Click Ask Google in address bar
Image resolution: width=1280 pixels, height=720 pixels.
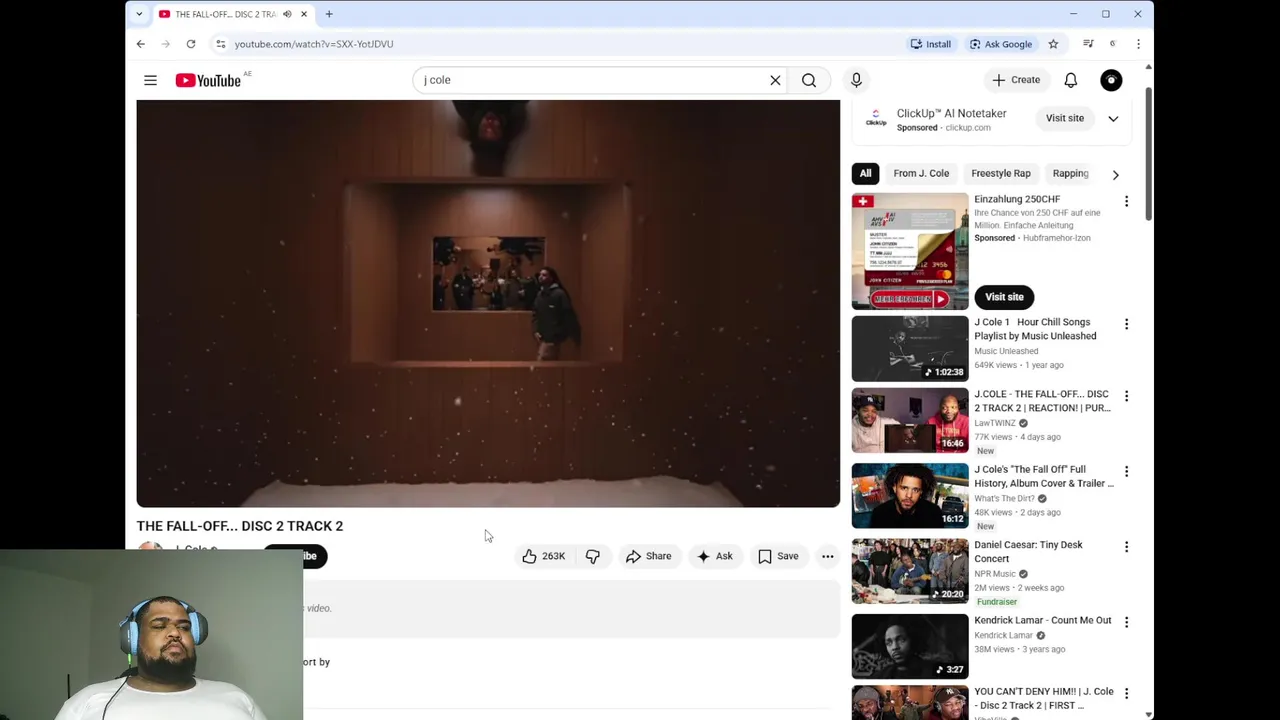click(x=1000, y=44)
